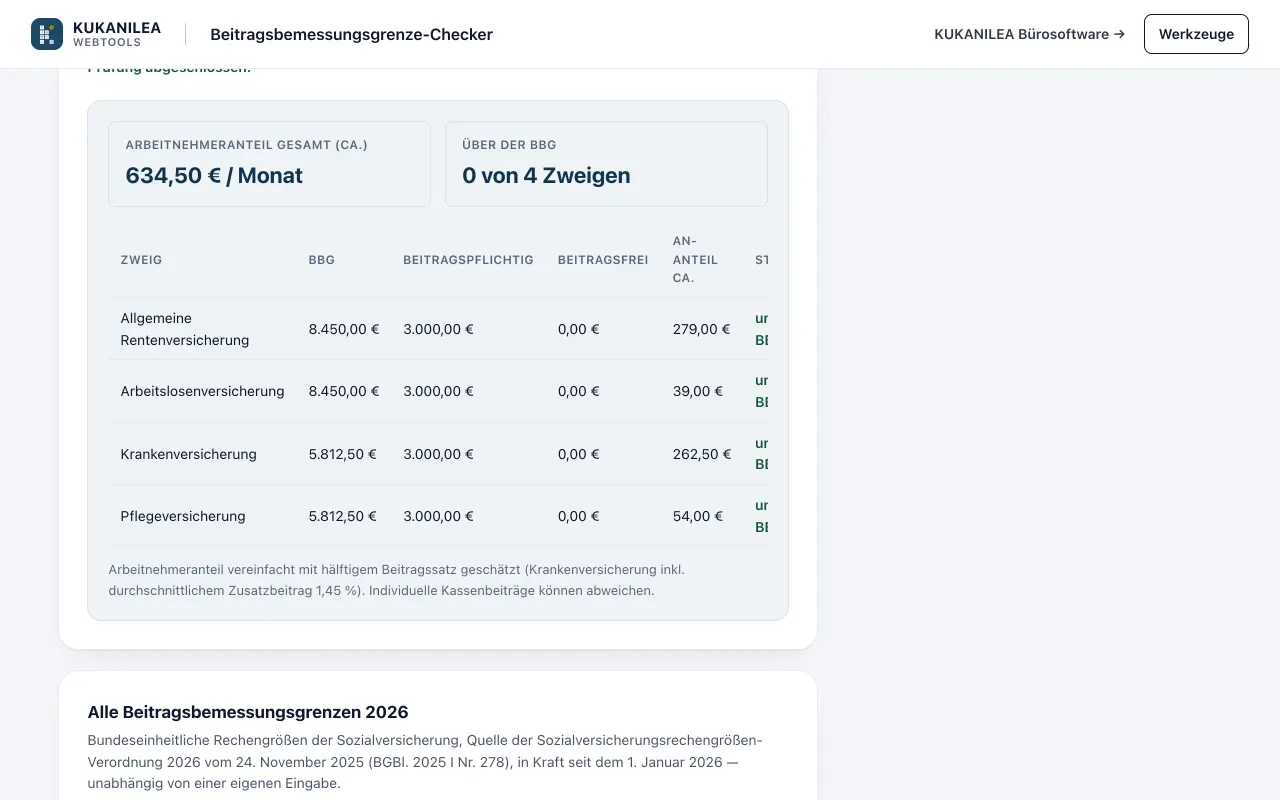Viewport: 1280px width, 800px height.
Task: Open the KUKANILEA Bürosoftware link
Action: [1029, 34]
